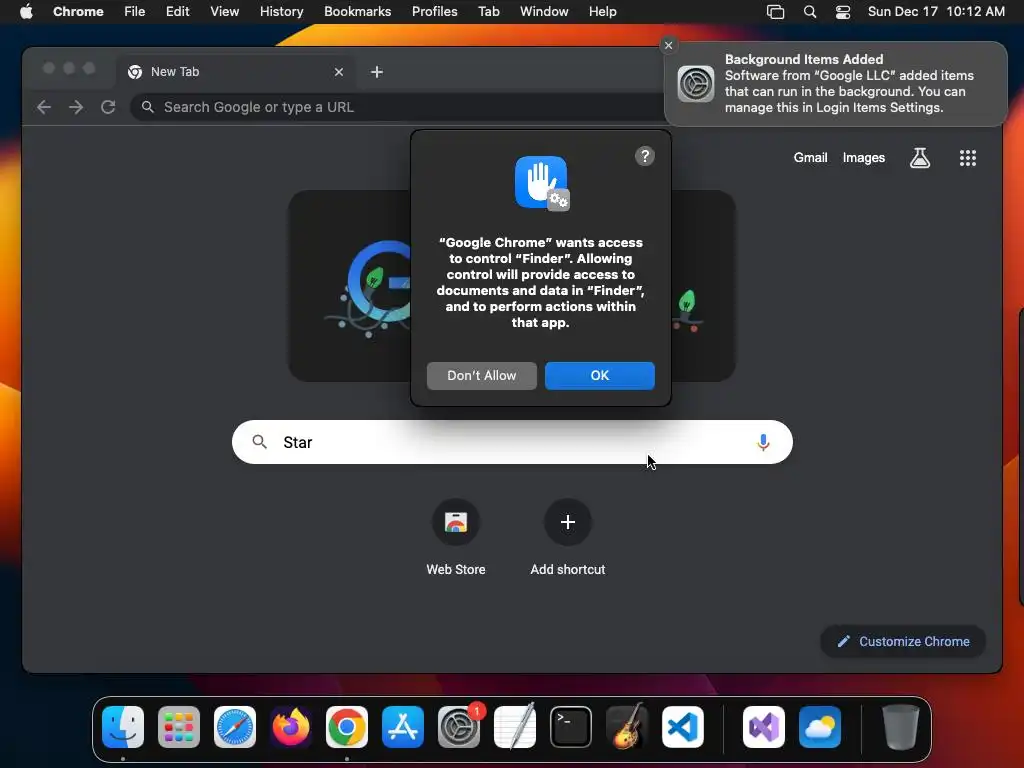
Task: Close the Background Items Added notification
Action: (x=668, y=45)
